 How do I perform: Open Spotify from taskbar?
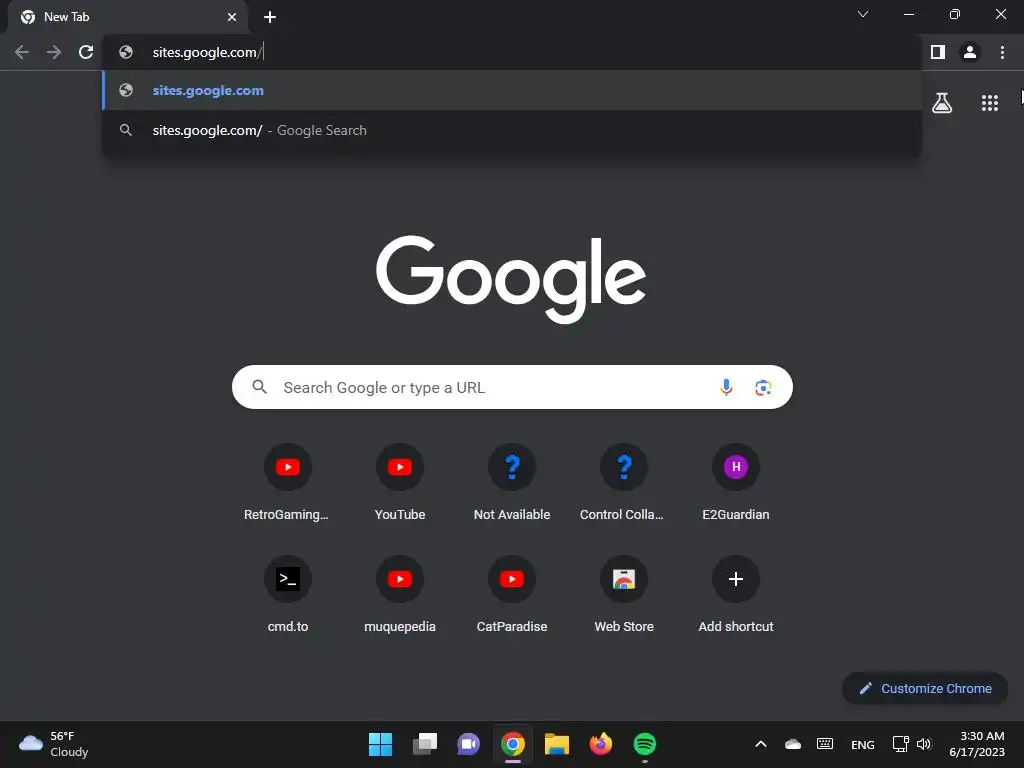coord(645,744)
